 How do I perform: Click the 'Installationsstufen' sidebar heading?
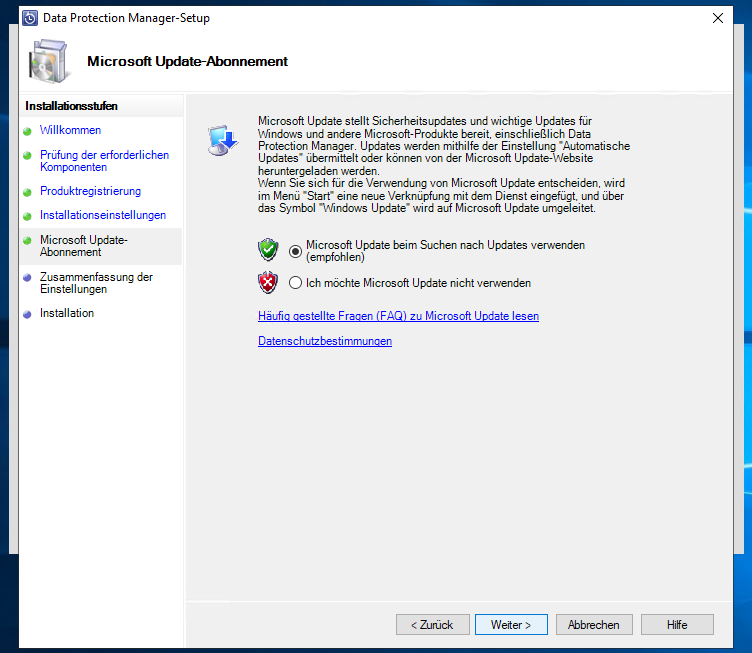(x=71, y=106)
